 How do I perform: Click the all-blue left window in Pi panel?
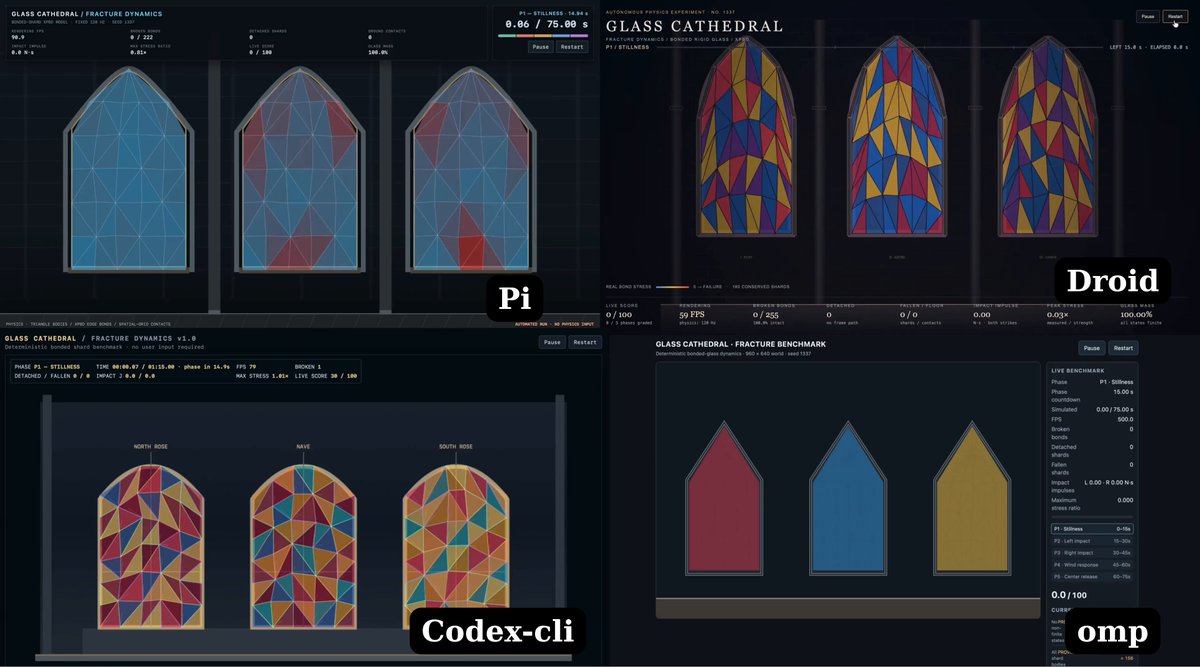130,171
